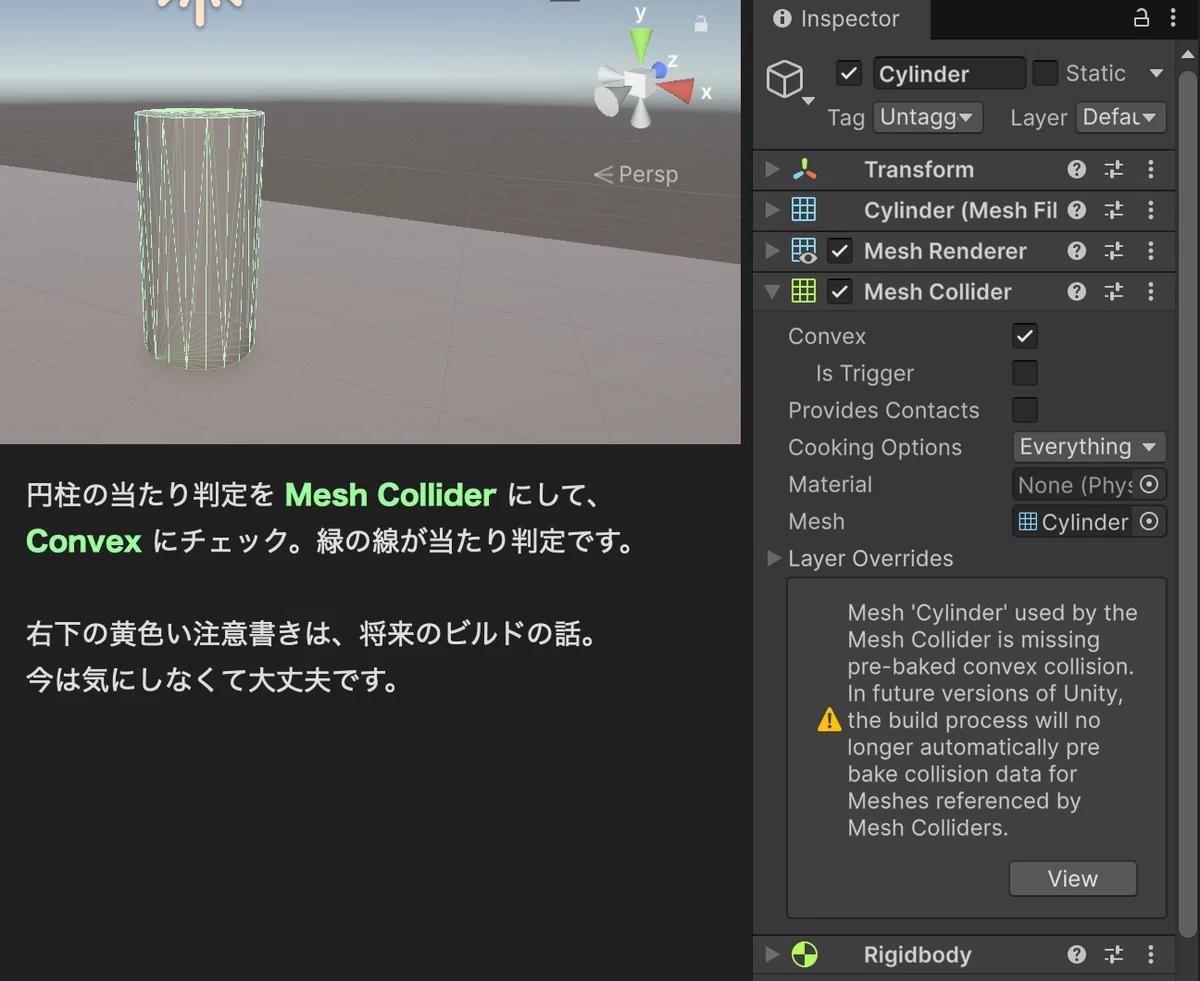Open Transform presets icon
Screen dimensions: 1200x981
1114,169
